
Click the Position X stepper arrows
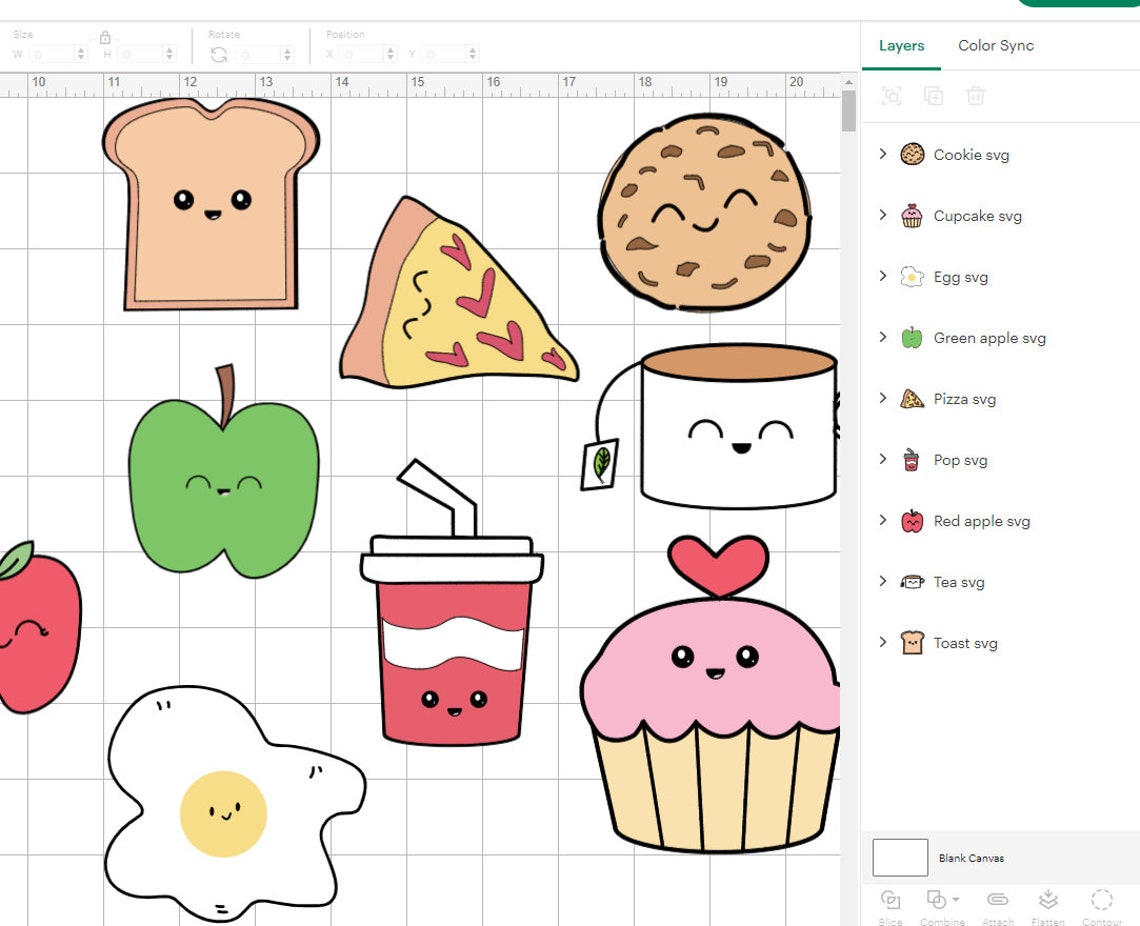(x=390, y=54)
